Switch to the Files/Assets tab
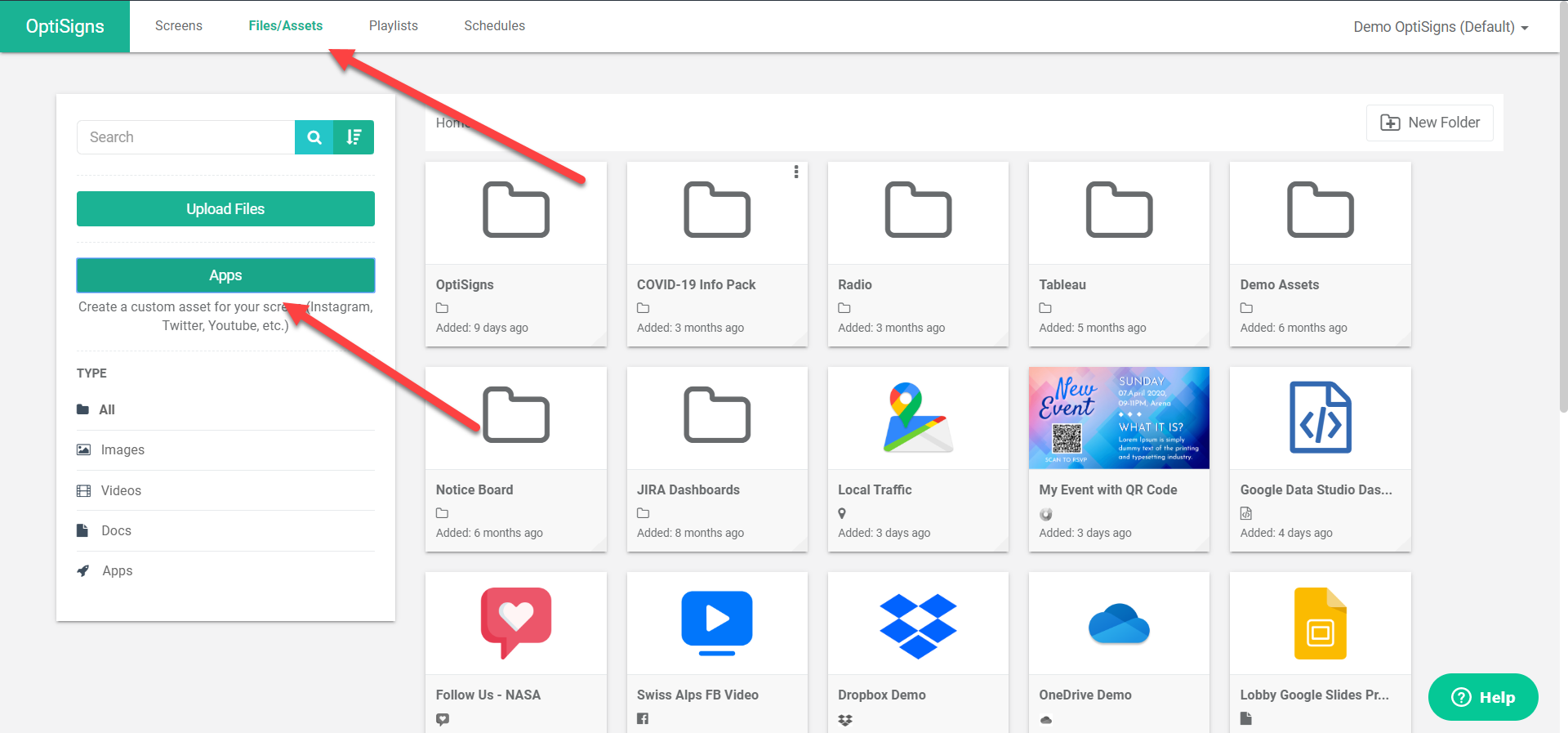 [x=286, y=26]
